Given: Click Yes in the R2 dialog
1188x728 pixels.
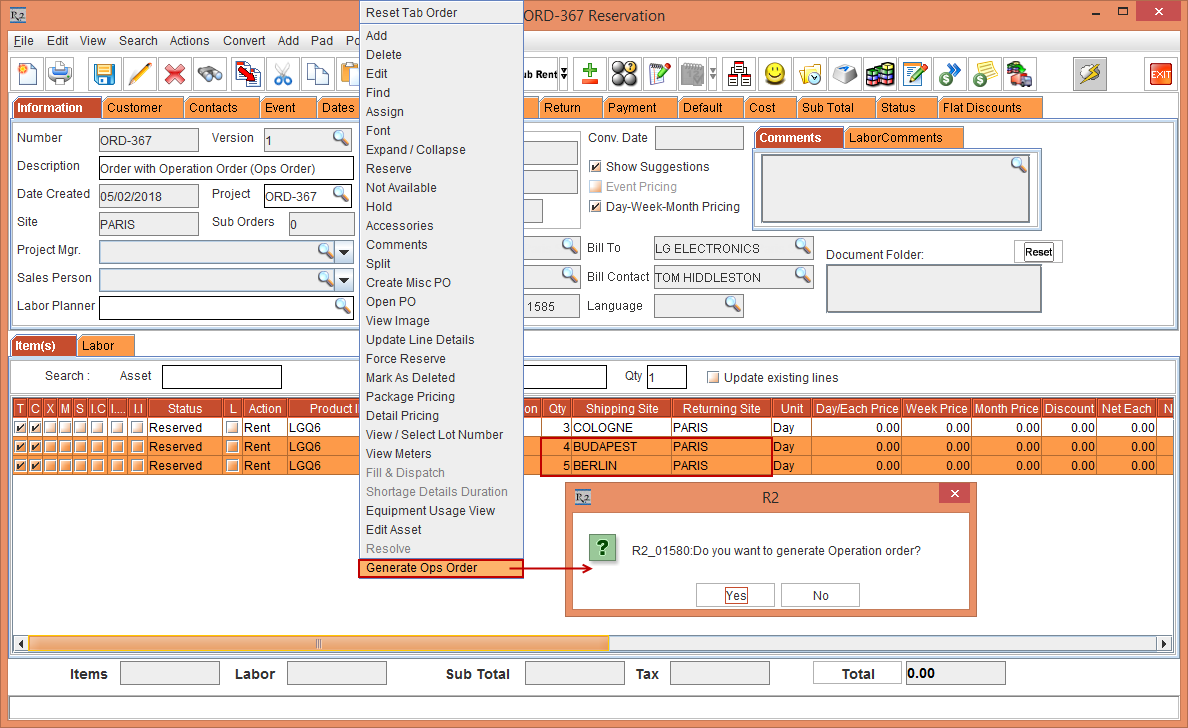Looking at the screenshot, I should [736, 595].
